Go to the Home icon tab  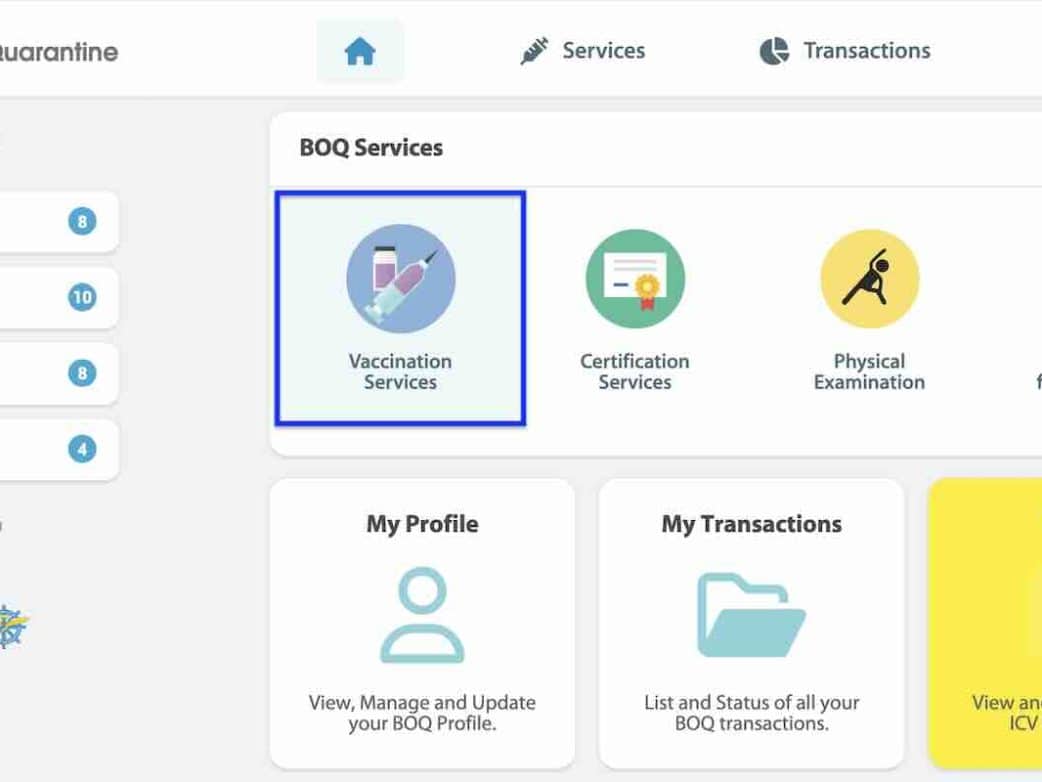coord(360,51)
